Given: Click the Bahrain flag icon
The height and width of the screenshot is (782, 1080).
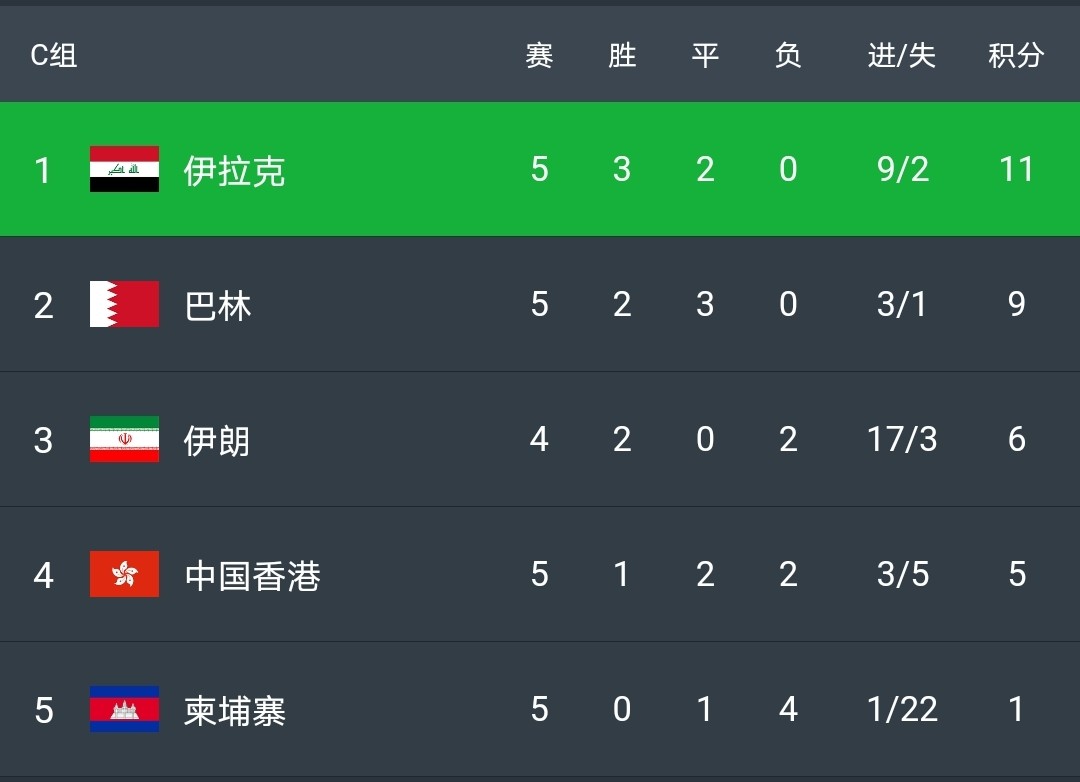Looking at the screenshot, I should 124,305.
